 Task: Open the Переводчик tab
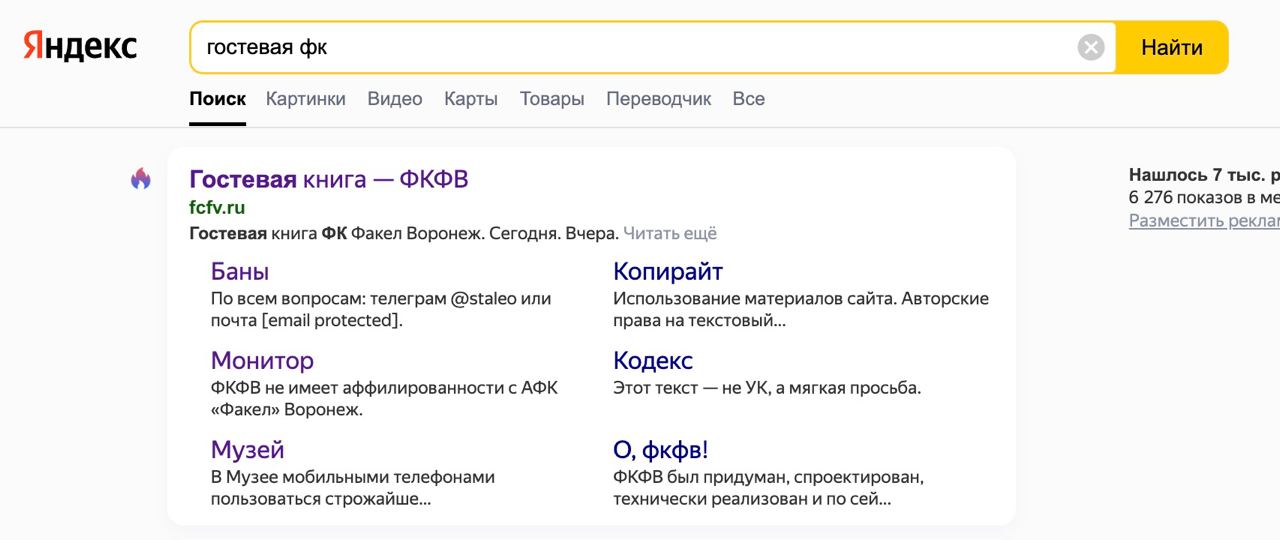click(x=658, y=99)
